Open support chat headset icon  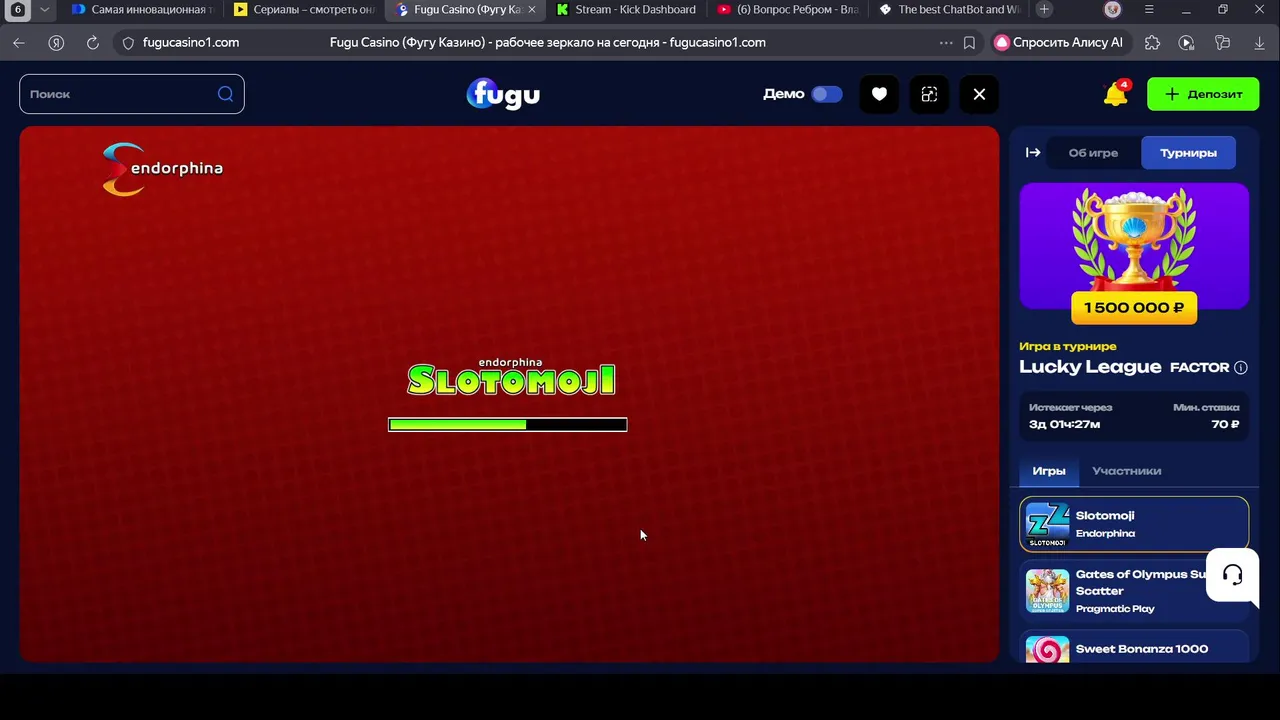pyautogui.click(x=1233, y=575)
